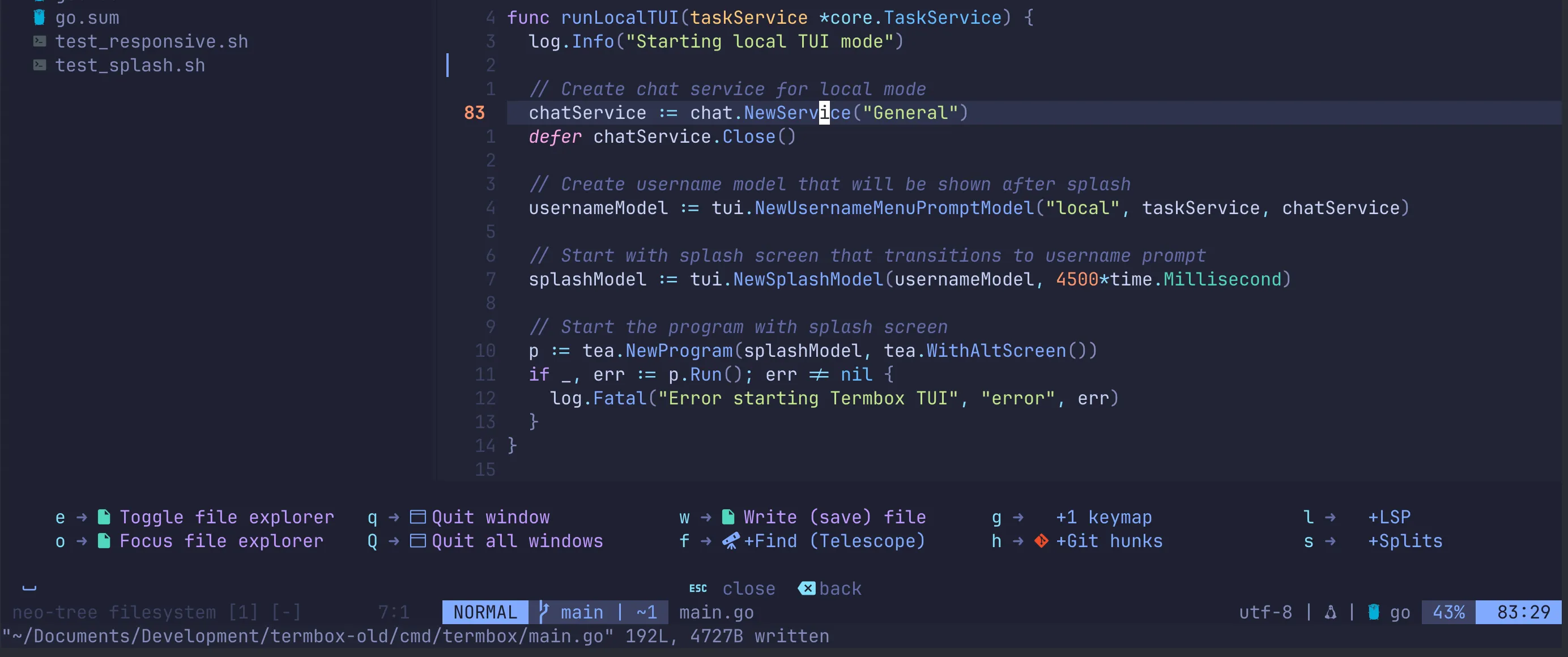Click the Telescope find icon
The height and width of the screenshot is (657, 1568).
click(730, 541)
